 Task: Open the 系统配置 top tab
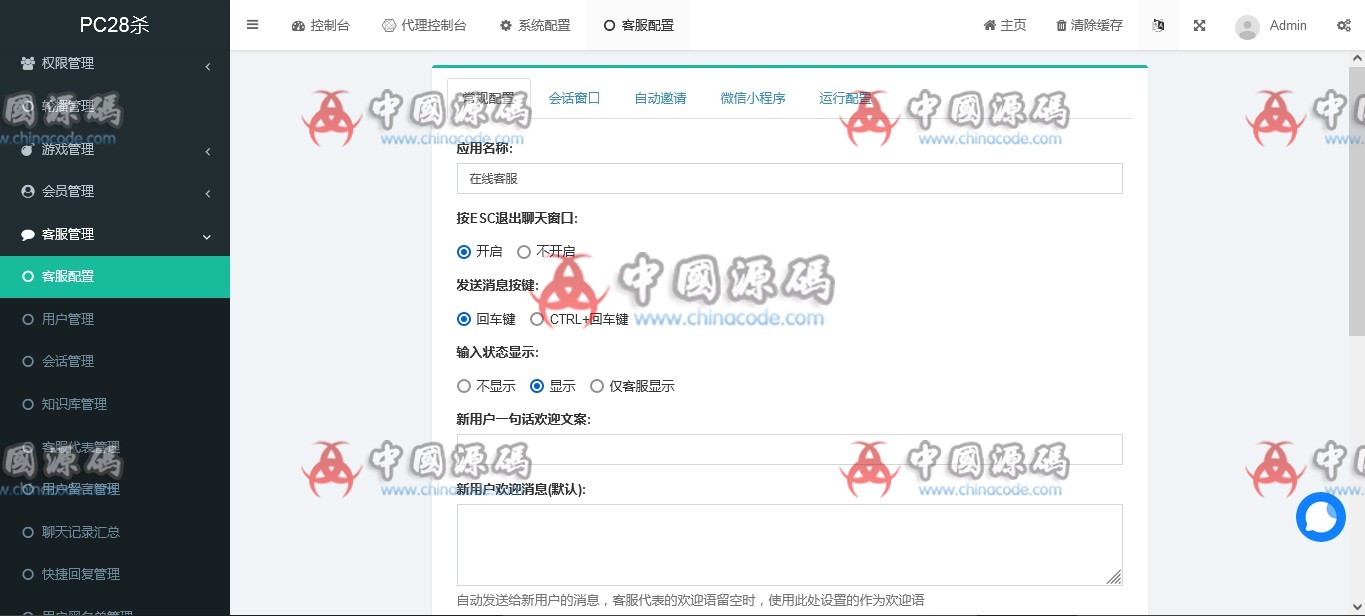pyautogui.click(x=535, y=25)
